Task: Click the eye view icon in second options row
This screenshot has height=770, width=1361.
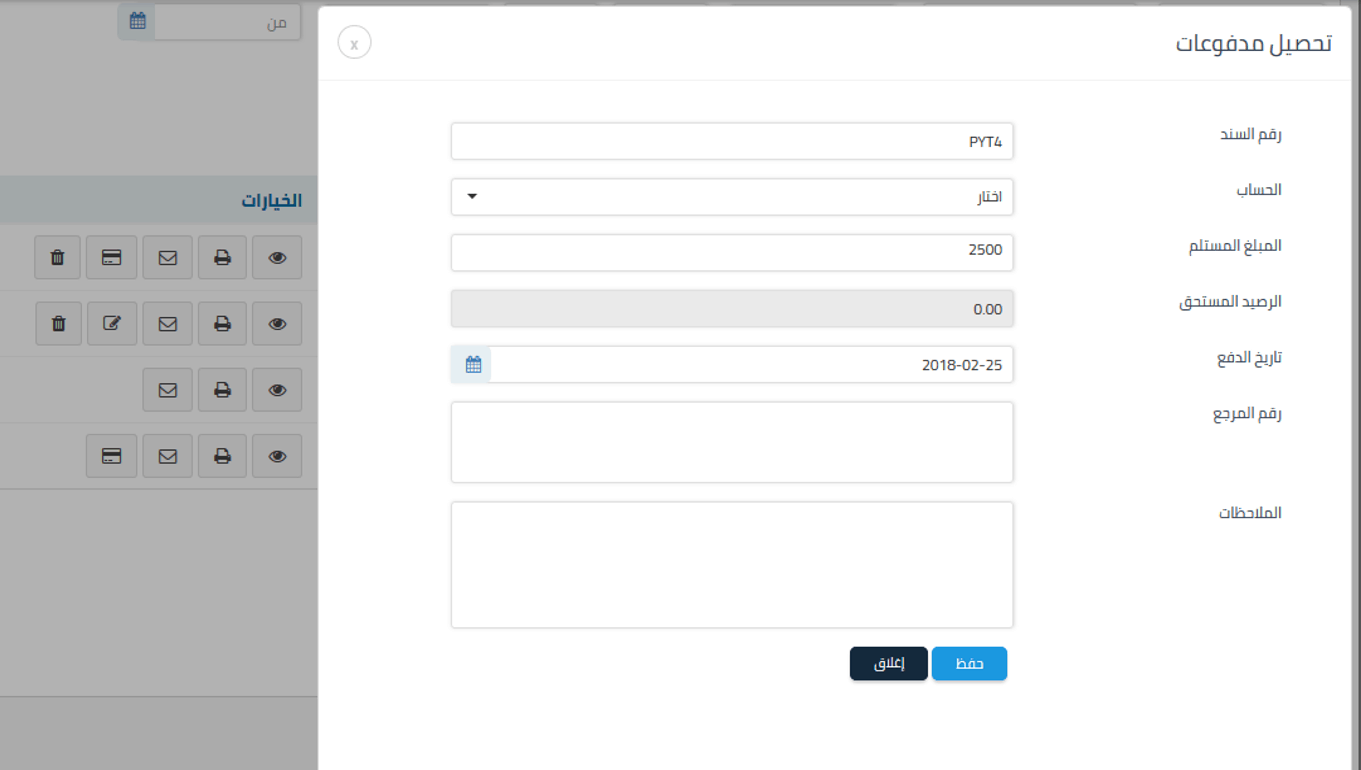Action: pos(277,324)
